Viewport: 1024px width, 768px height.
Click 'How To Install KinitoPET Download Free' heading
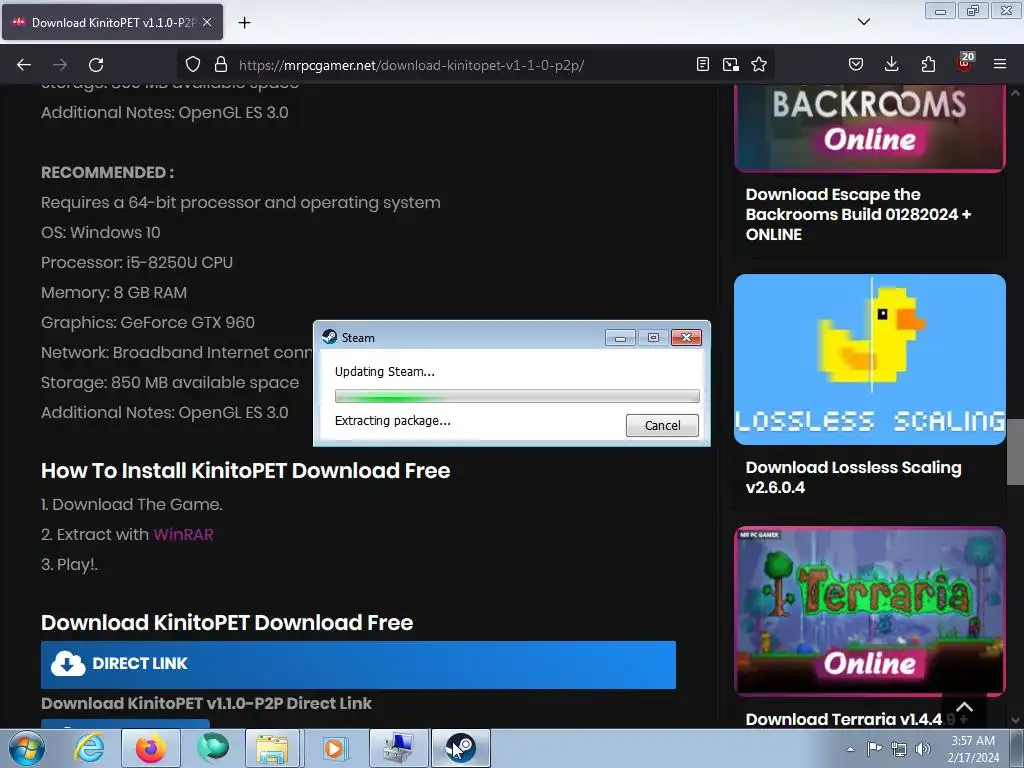tap(246, 471)
